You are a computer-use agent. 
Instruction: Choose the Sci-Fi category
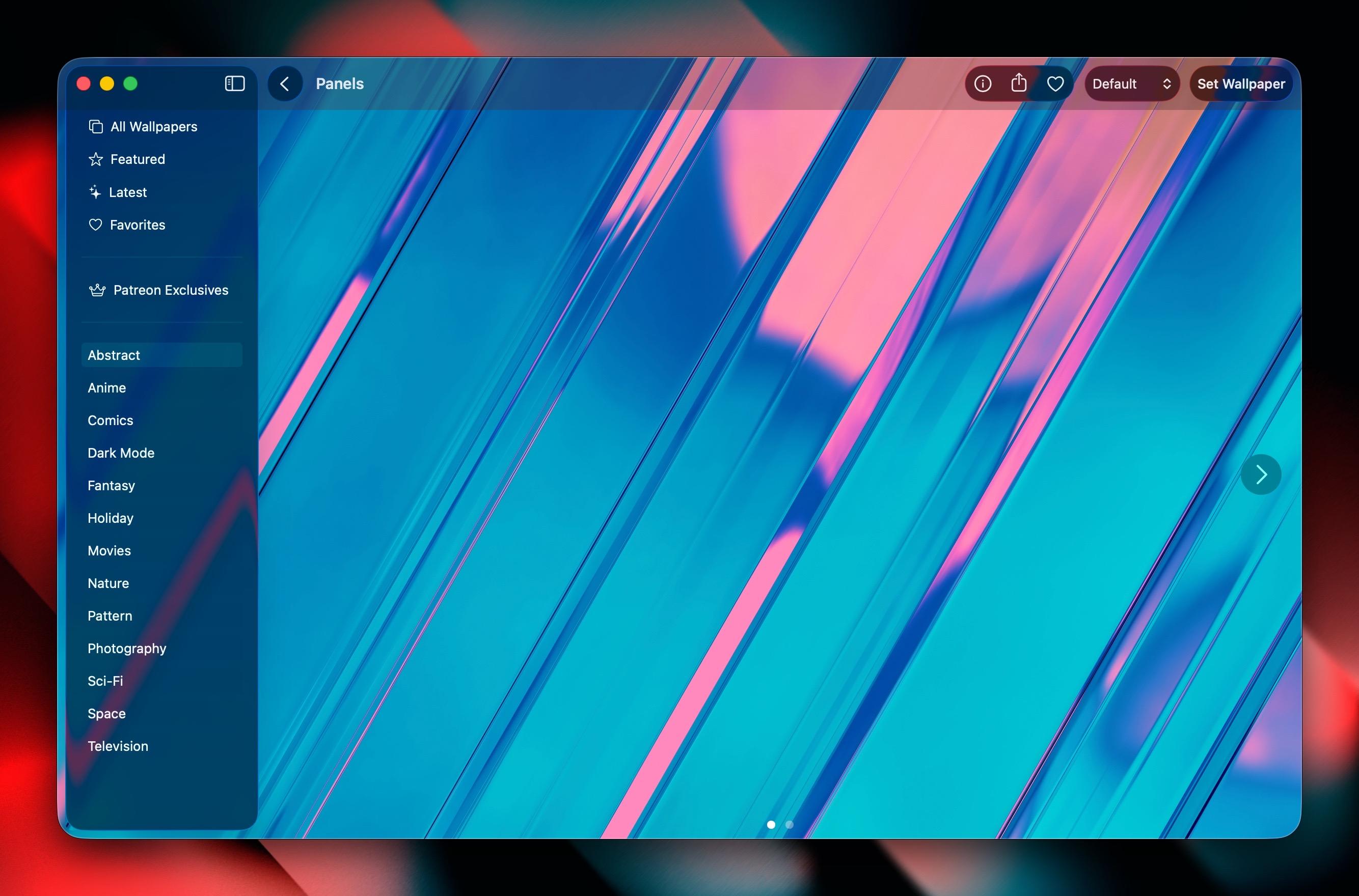click(162, 681)
